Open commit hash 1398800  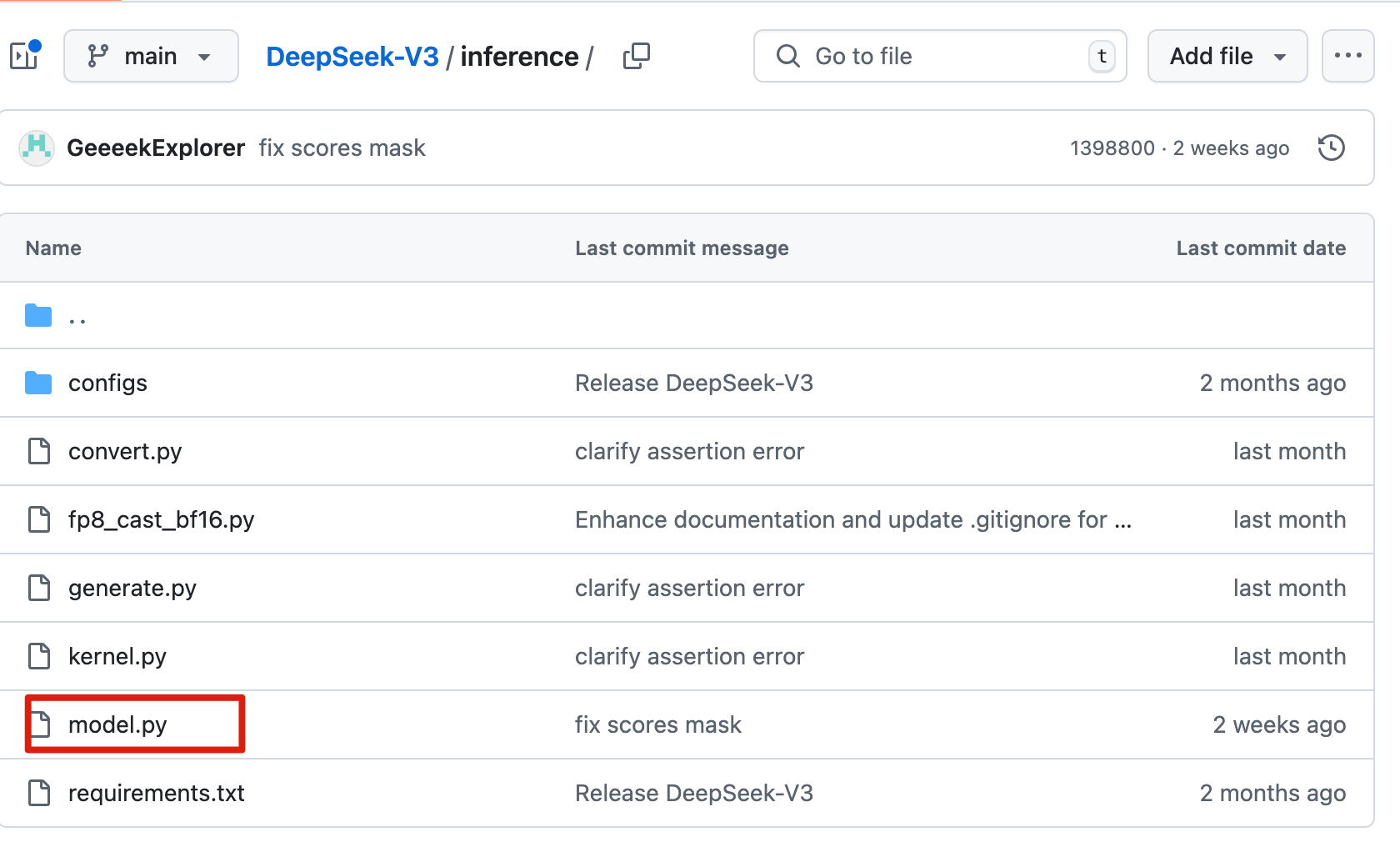[1112, 148]
